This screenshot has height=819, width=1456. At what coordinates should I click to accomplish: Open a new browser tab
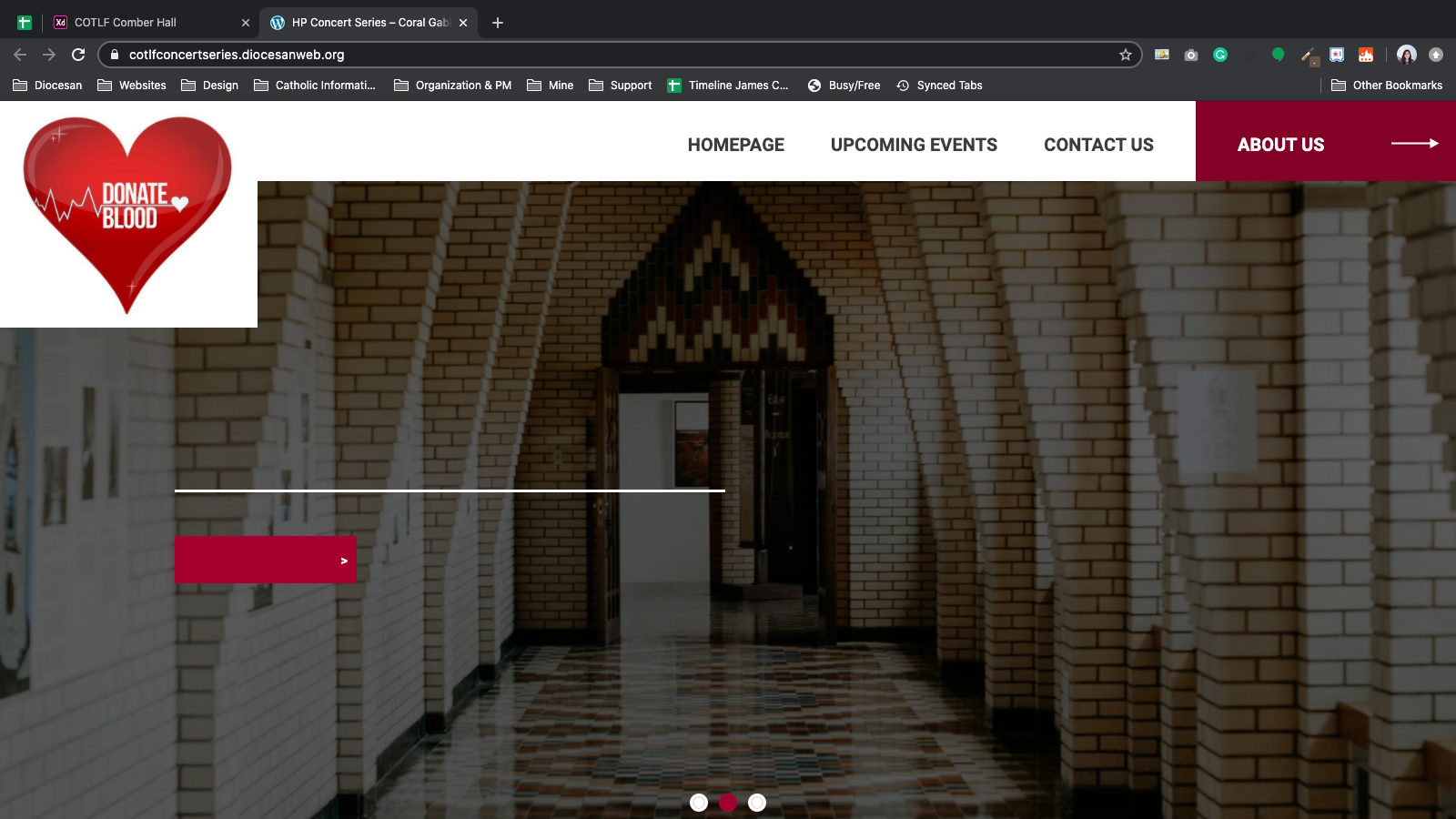498,23
